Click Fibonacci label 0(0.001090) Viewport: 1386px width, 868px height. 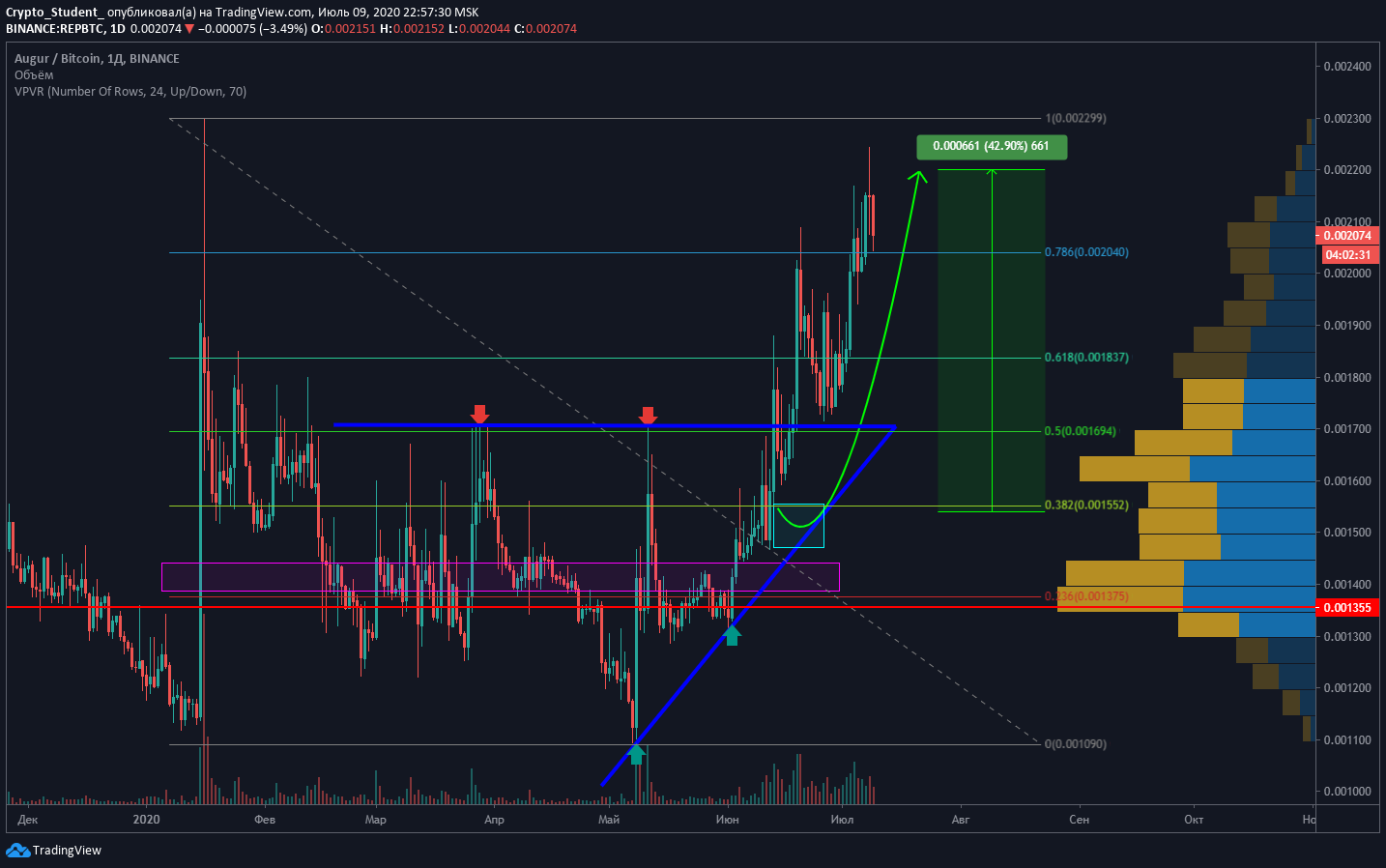[1076, 744]
